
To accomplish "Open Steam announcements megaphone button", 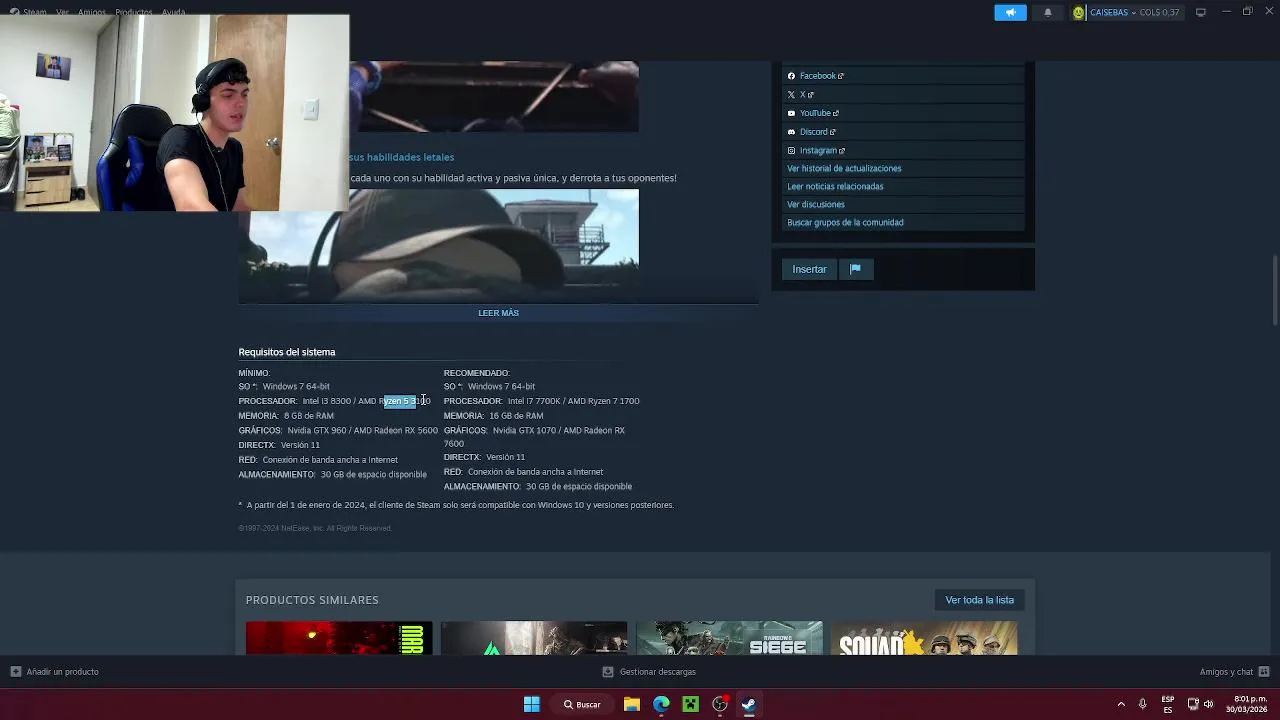I will tap(1010, 12).
